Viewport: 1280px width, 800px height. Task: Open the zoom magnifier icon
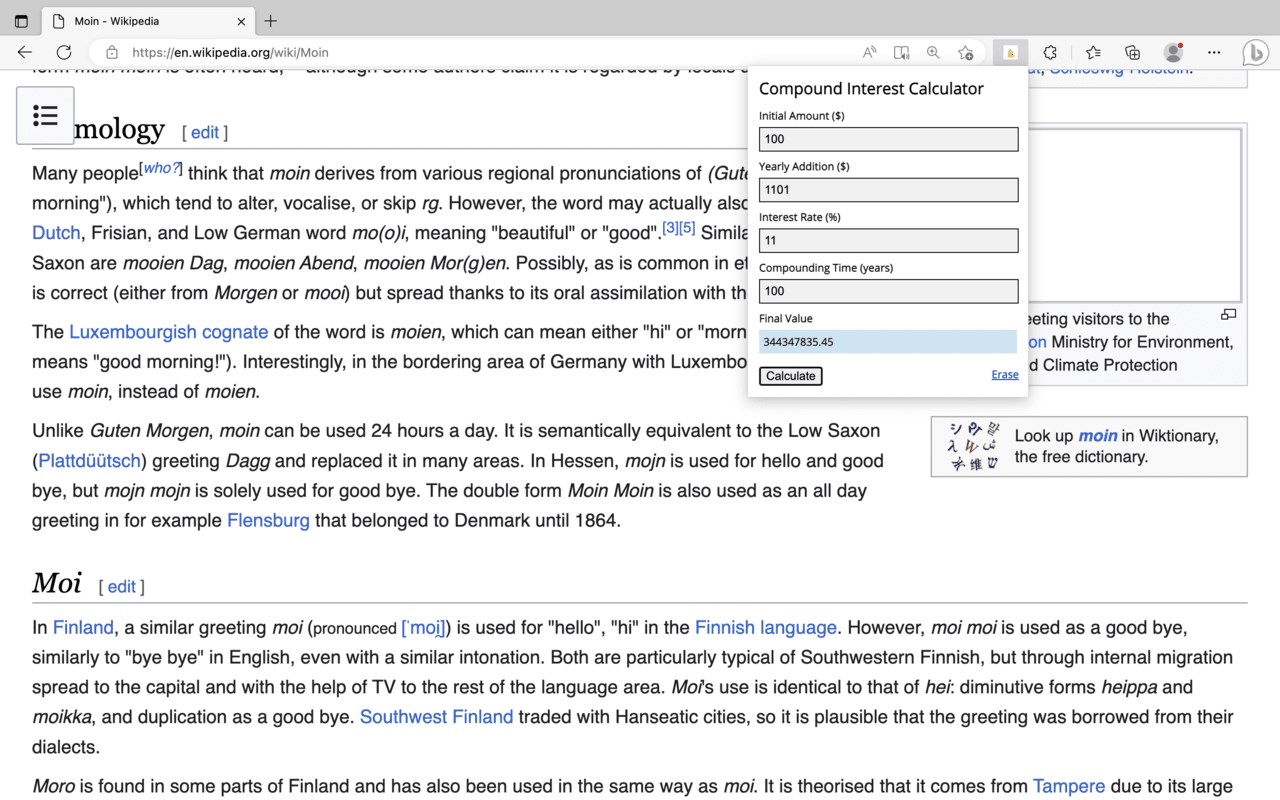point(933,52)
